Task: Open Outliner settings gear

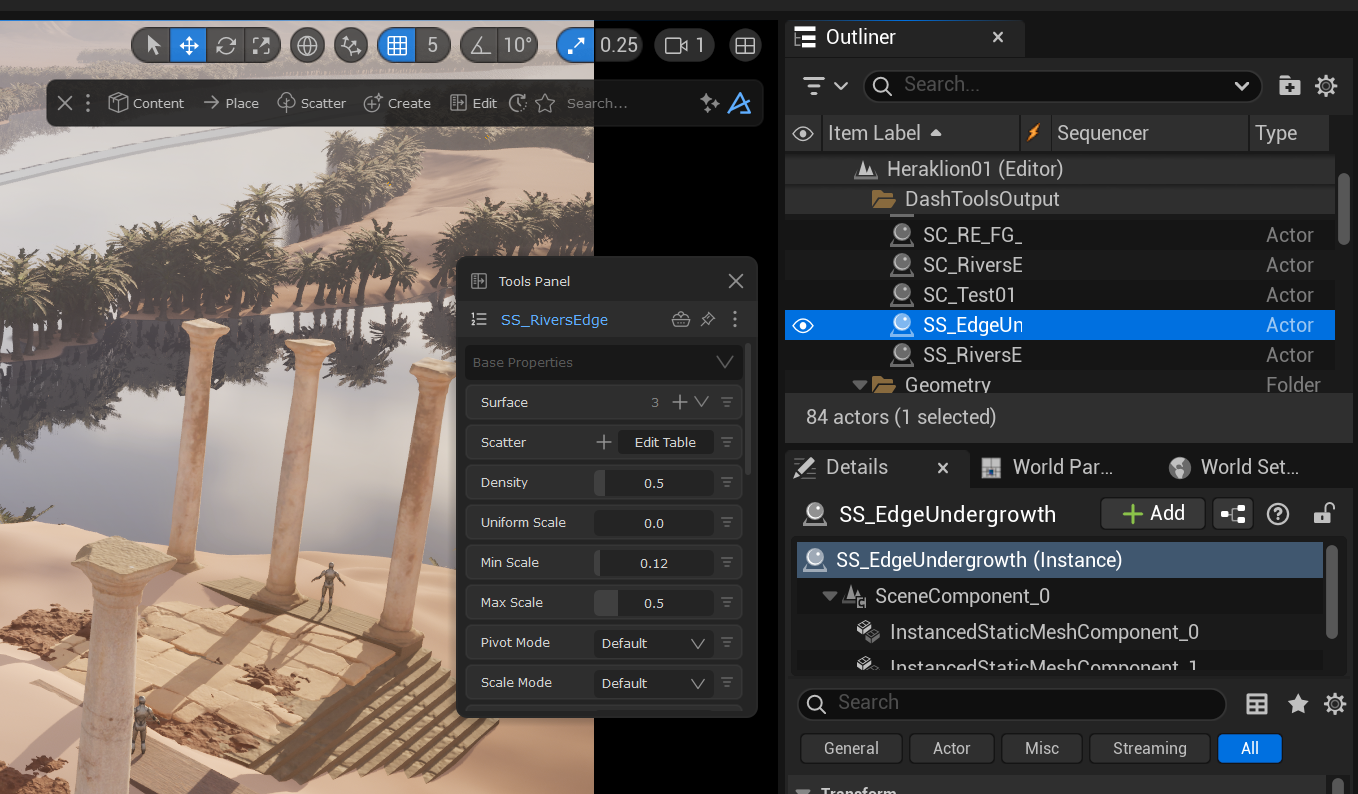Action: [1326, 85]
